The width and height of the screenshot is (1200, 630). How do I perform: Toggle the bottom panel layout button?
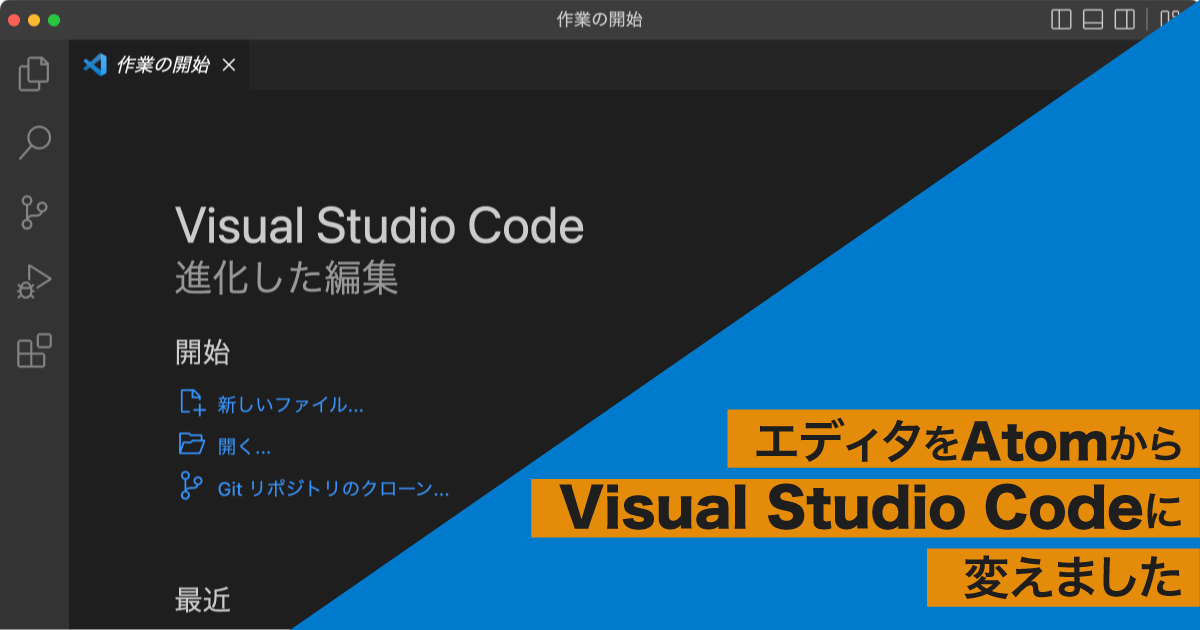coord(1093,19)
